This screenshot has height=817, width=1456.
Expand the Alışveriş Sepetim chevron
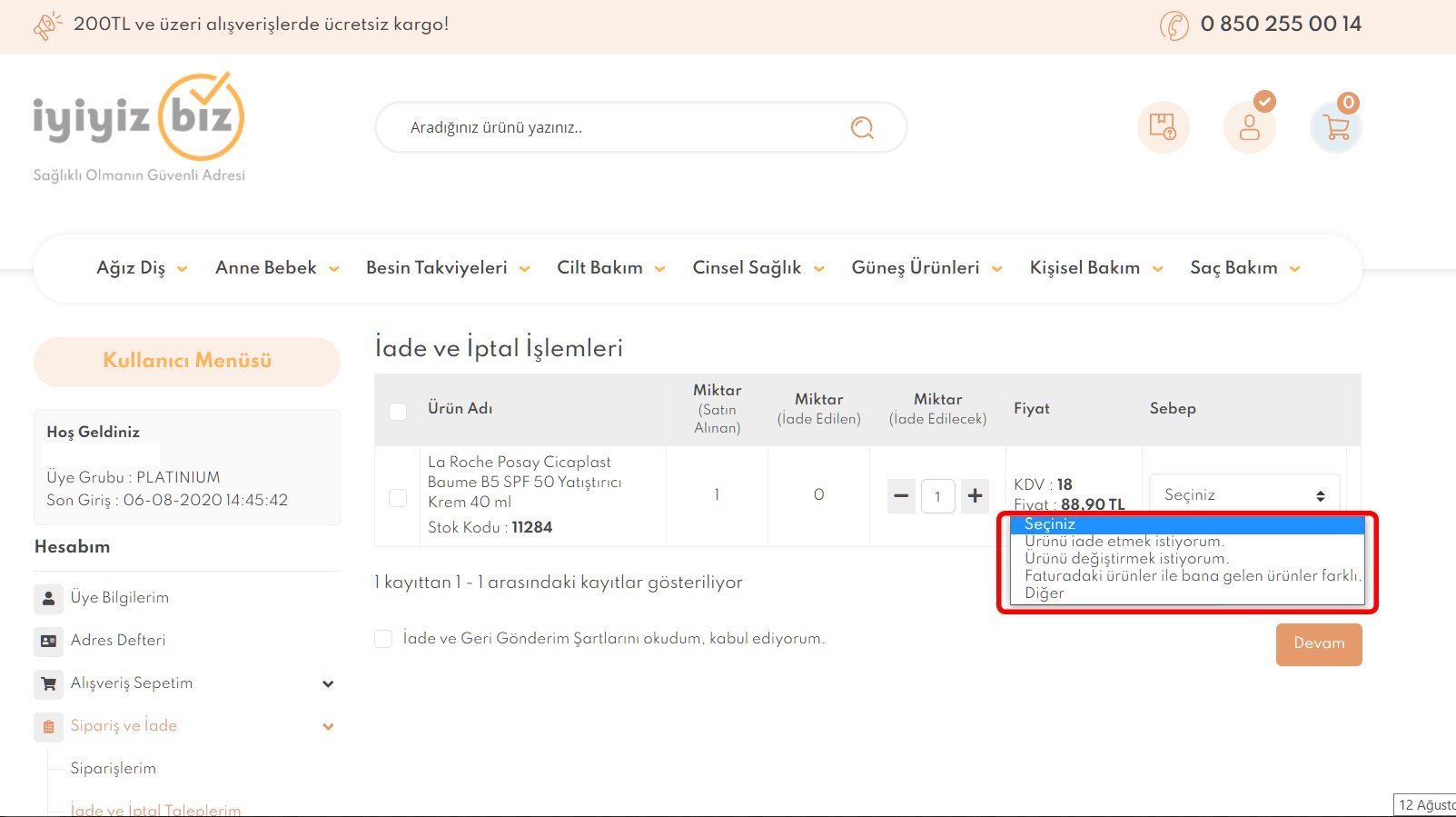pos(328,683)
